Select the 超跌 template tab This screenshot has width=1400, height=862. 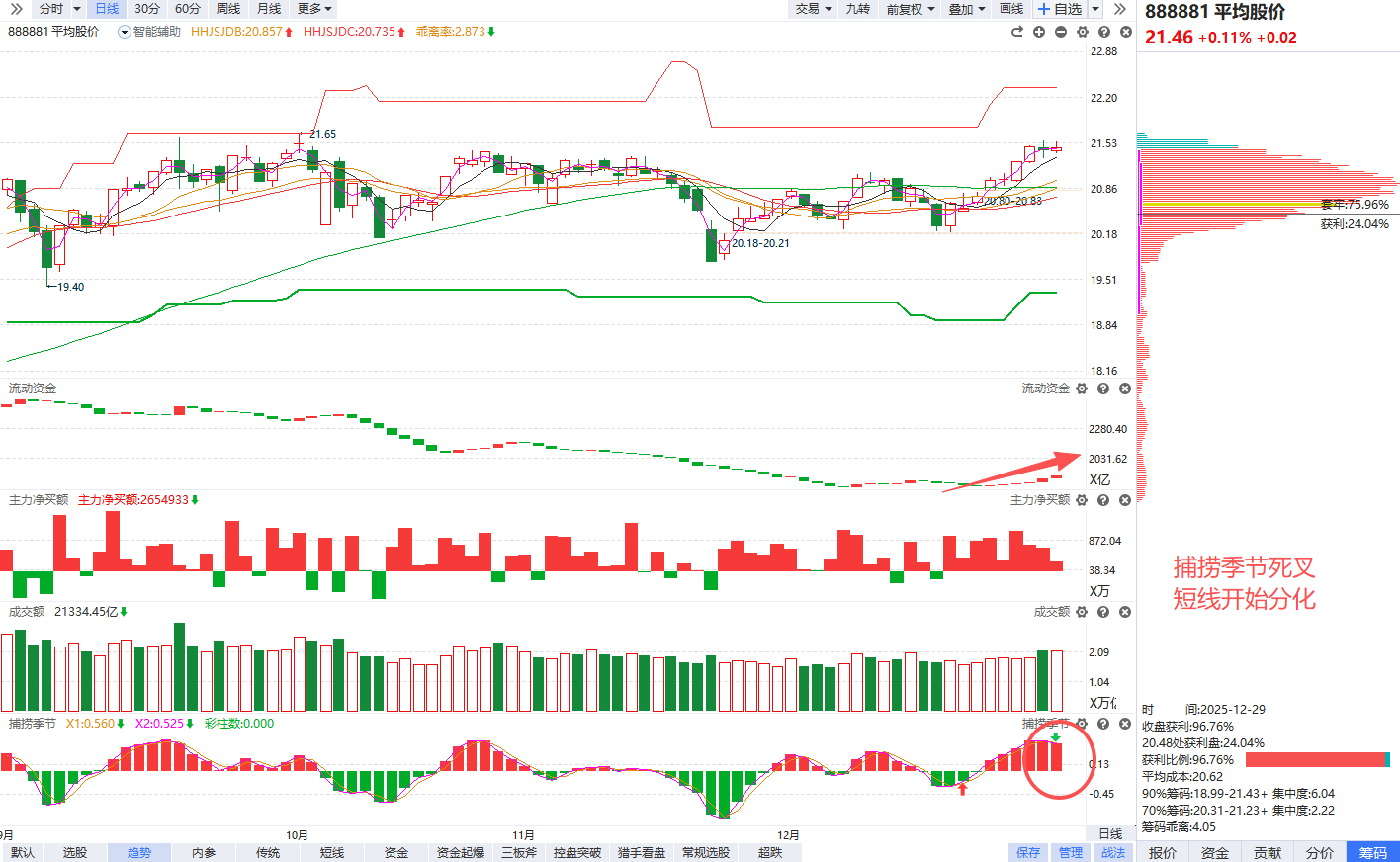(770, 852)
